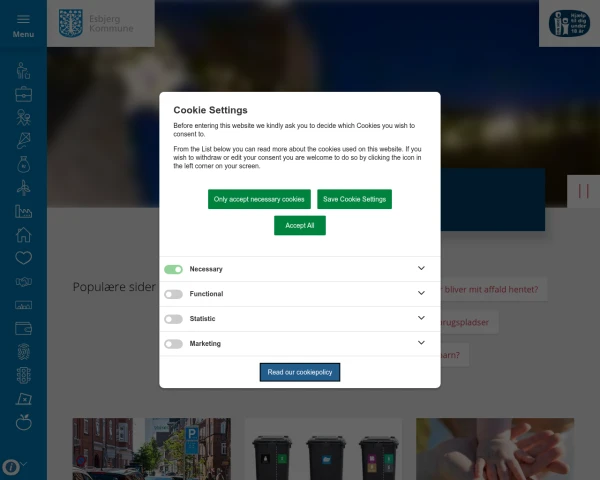Screen dimensions: 600x480
Task: Click the 'Cookie Settings' heading
Action: coord(210,110)
